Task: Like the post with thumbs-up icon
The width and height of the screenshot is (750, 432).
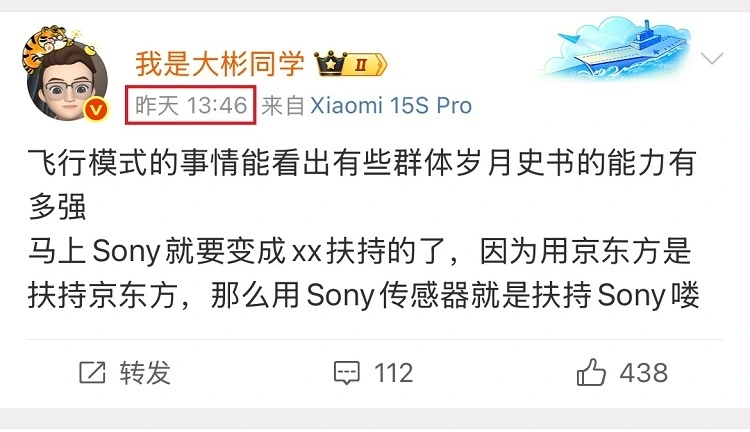Action: tap(591, 372)
